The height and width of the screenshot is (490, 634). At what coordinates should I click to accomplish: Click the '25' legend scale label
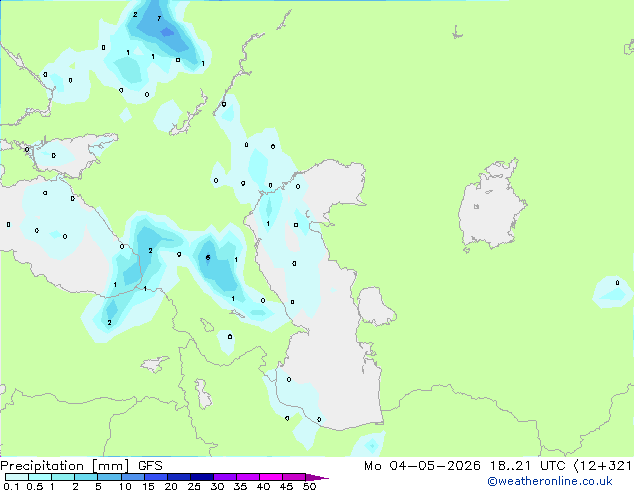coord(194,486)
